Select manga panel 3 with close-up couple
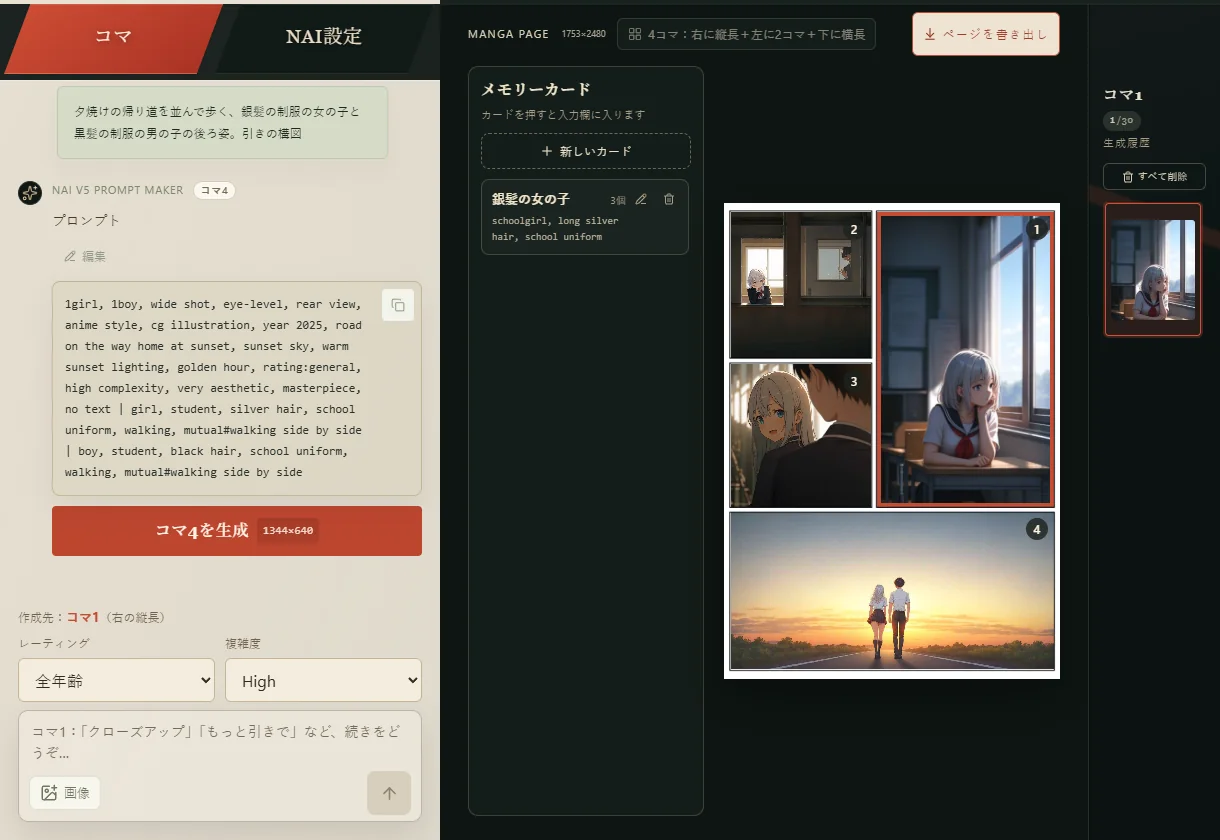Image resolution: width=1220 pixels, height=840 pixels. pyautogui.click(x=801, y=435)
